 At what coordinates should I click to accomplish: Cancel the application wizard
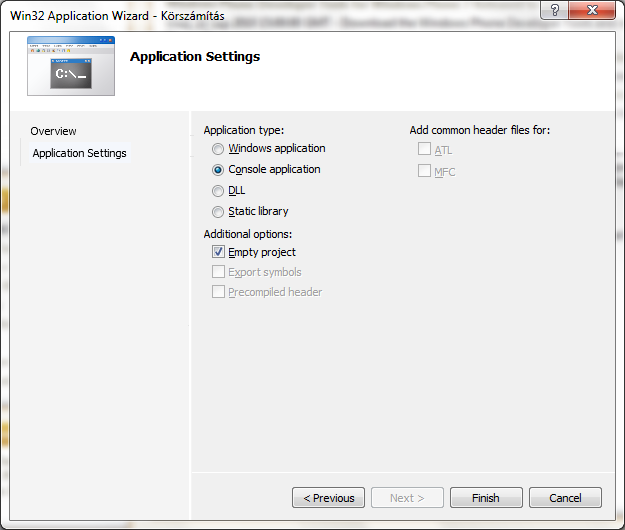565,498
